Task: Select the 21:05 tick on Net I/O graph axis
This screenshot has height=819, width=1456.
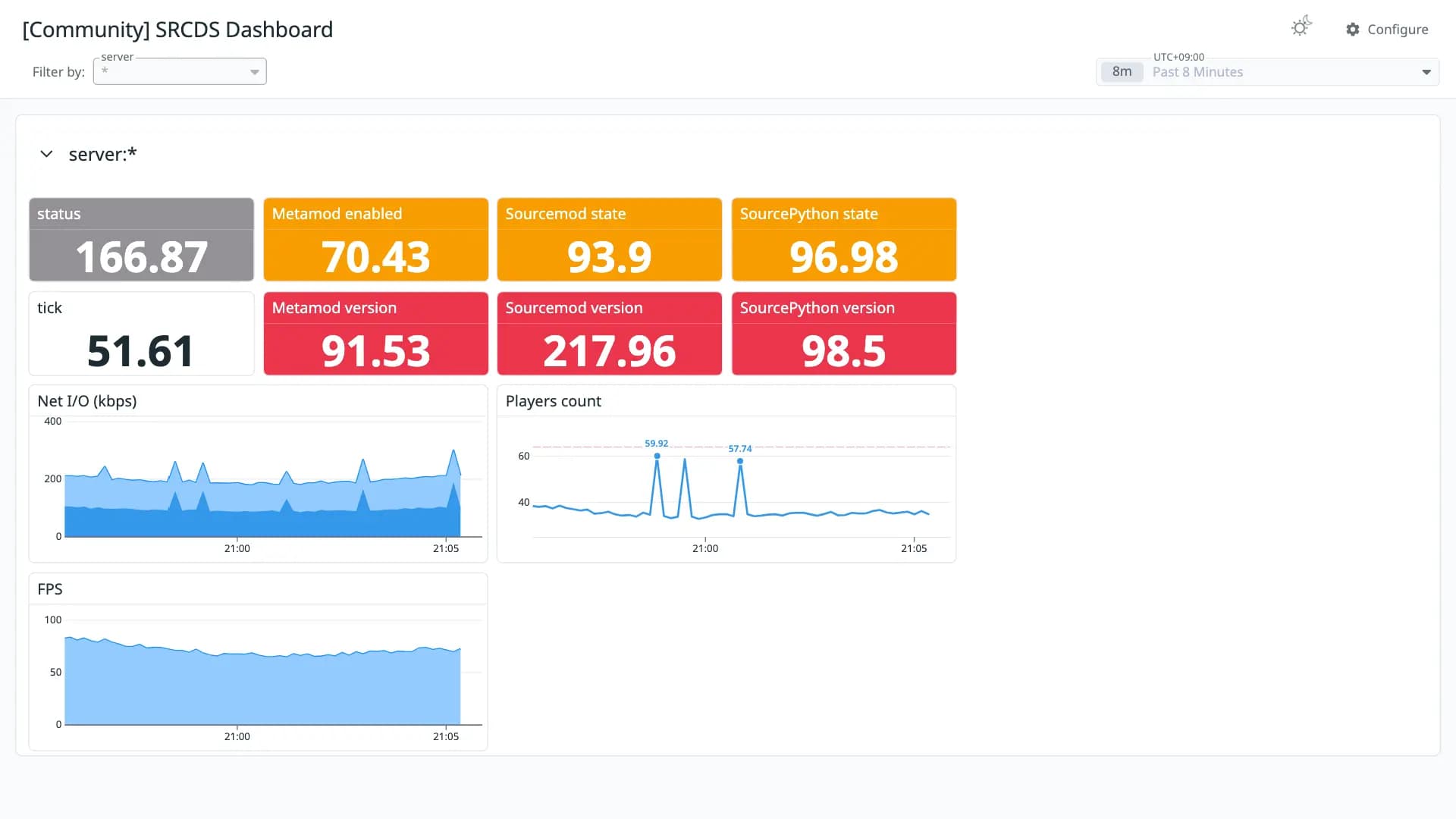Action: 446,548
